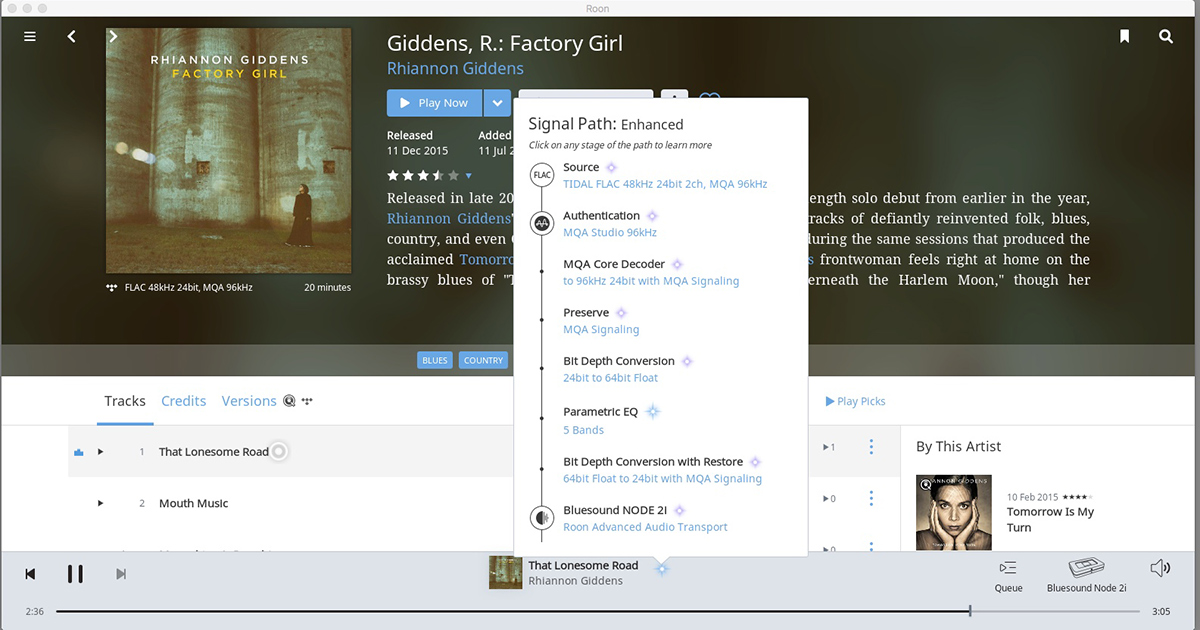Open search with the magnifier icon
This screenshot has height=630, width=1200.
pyautogui.click(x=1166, y=36)
